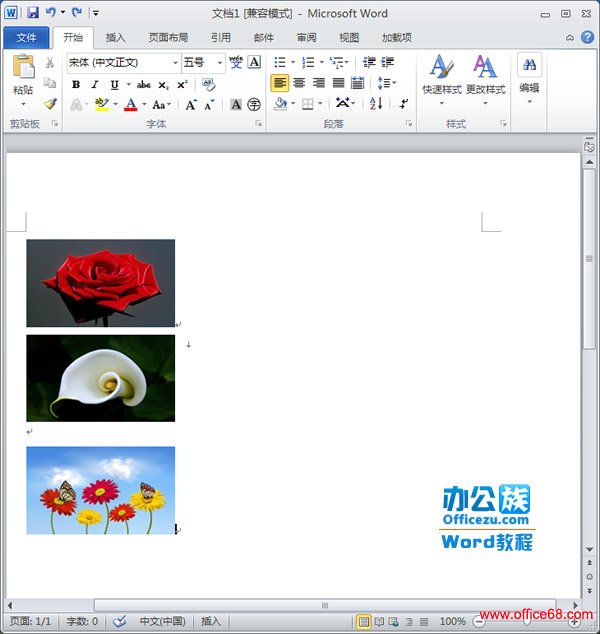Click the Grow Font icon

coord(191,105)
